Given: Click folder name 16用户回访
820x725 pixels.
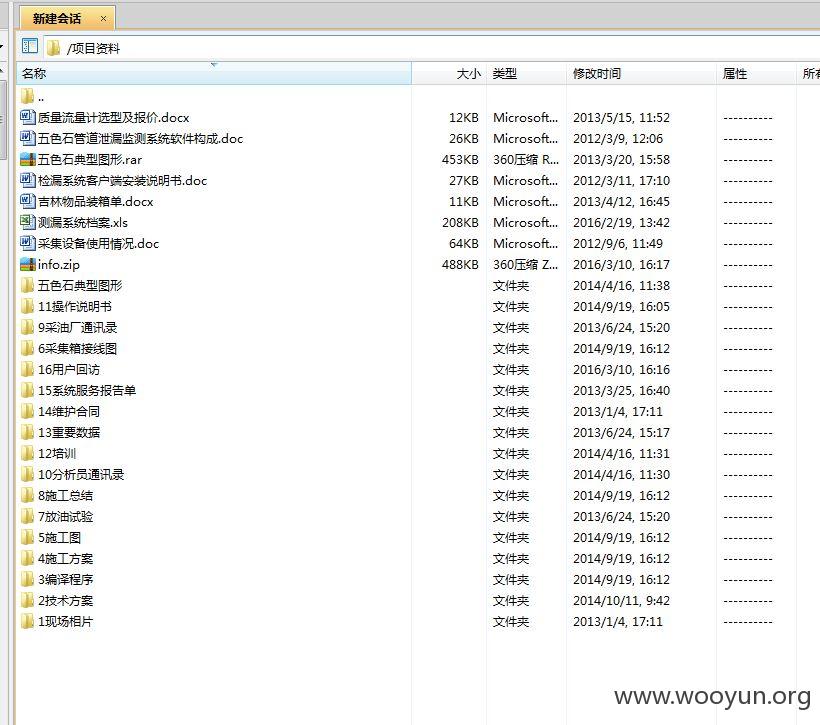Looking at the screenshot, I should point(69,369).
